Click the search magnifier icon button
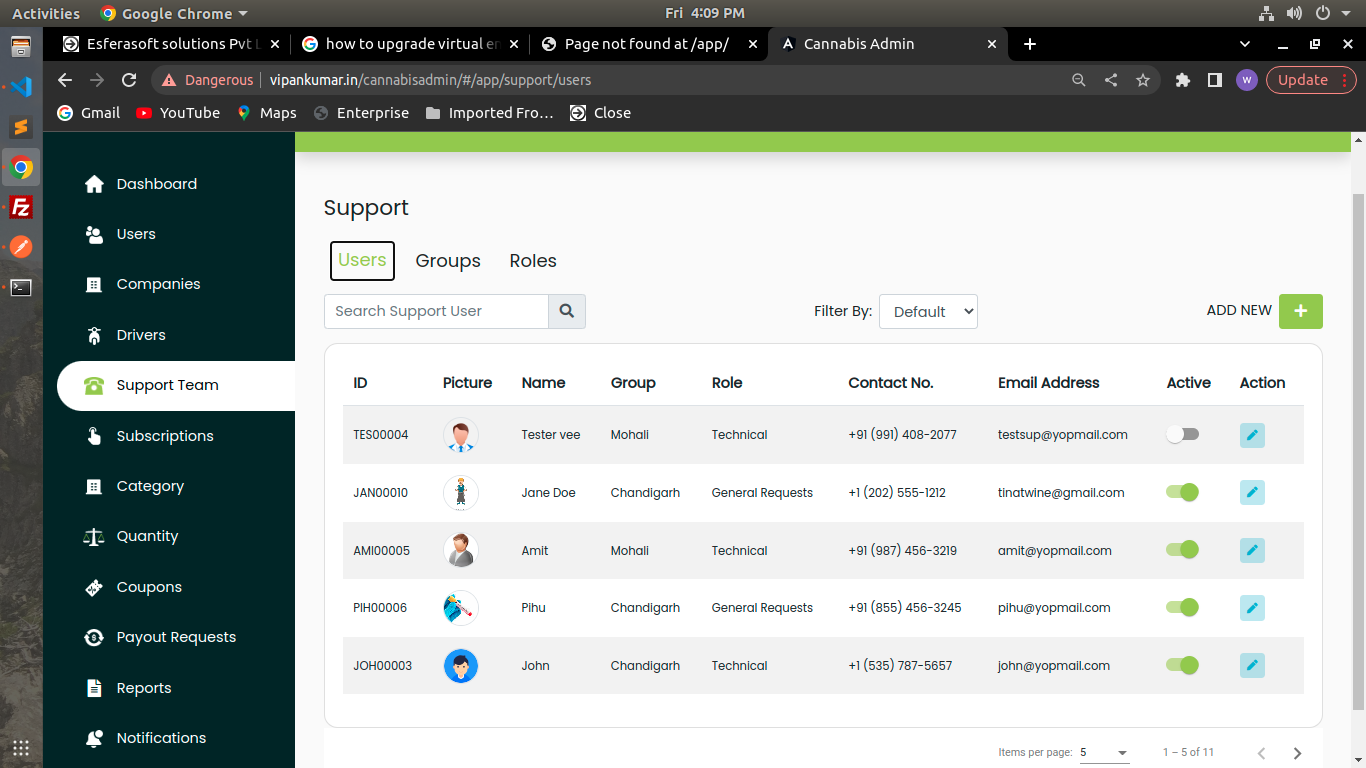This screenshot has width=1366, height=768. (x=566, y=311)
